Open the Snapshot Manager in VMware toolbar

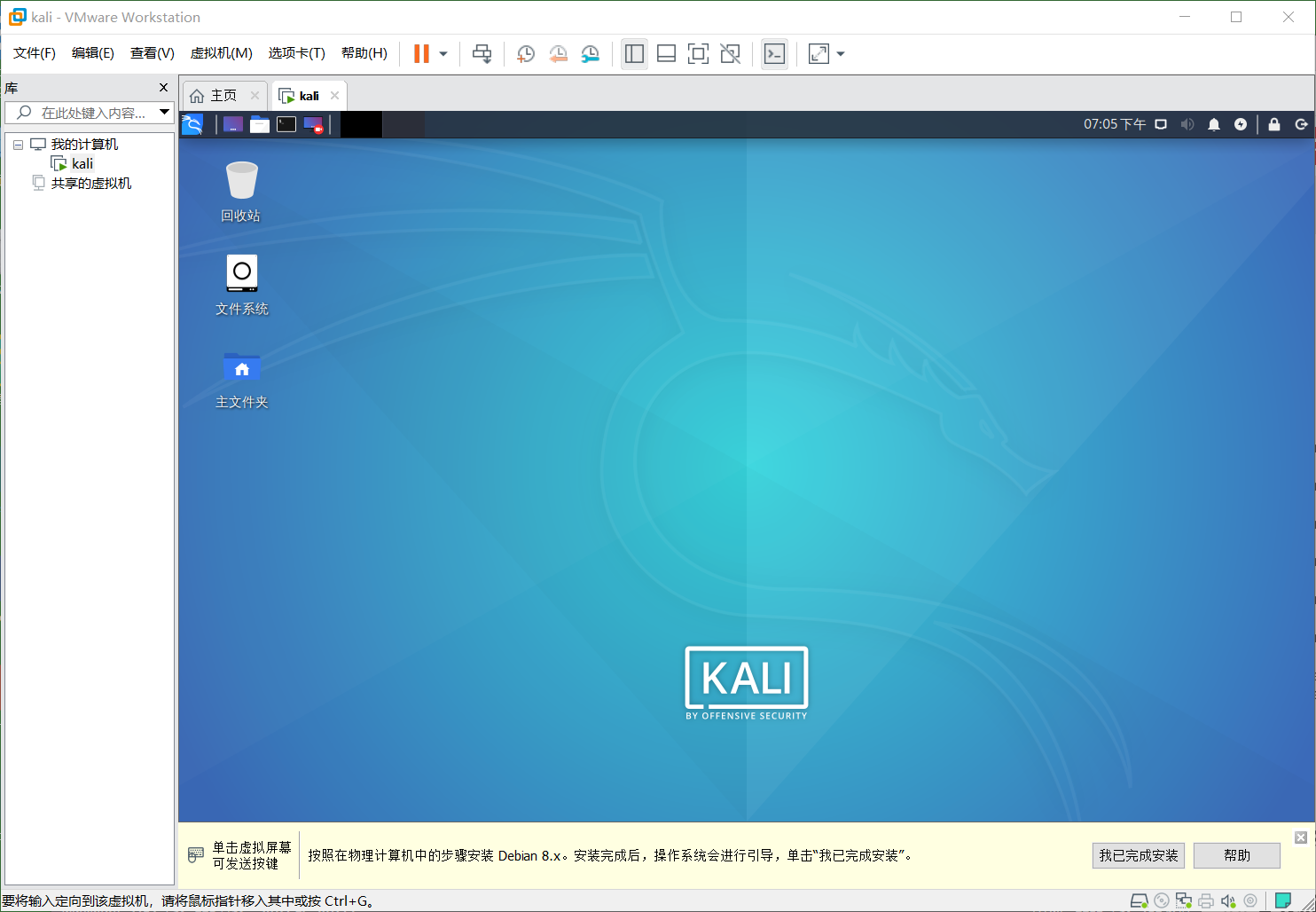590,53
